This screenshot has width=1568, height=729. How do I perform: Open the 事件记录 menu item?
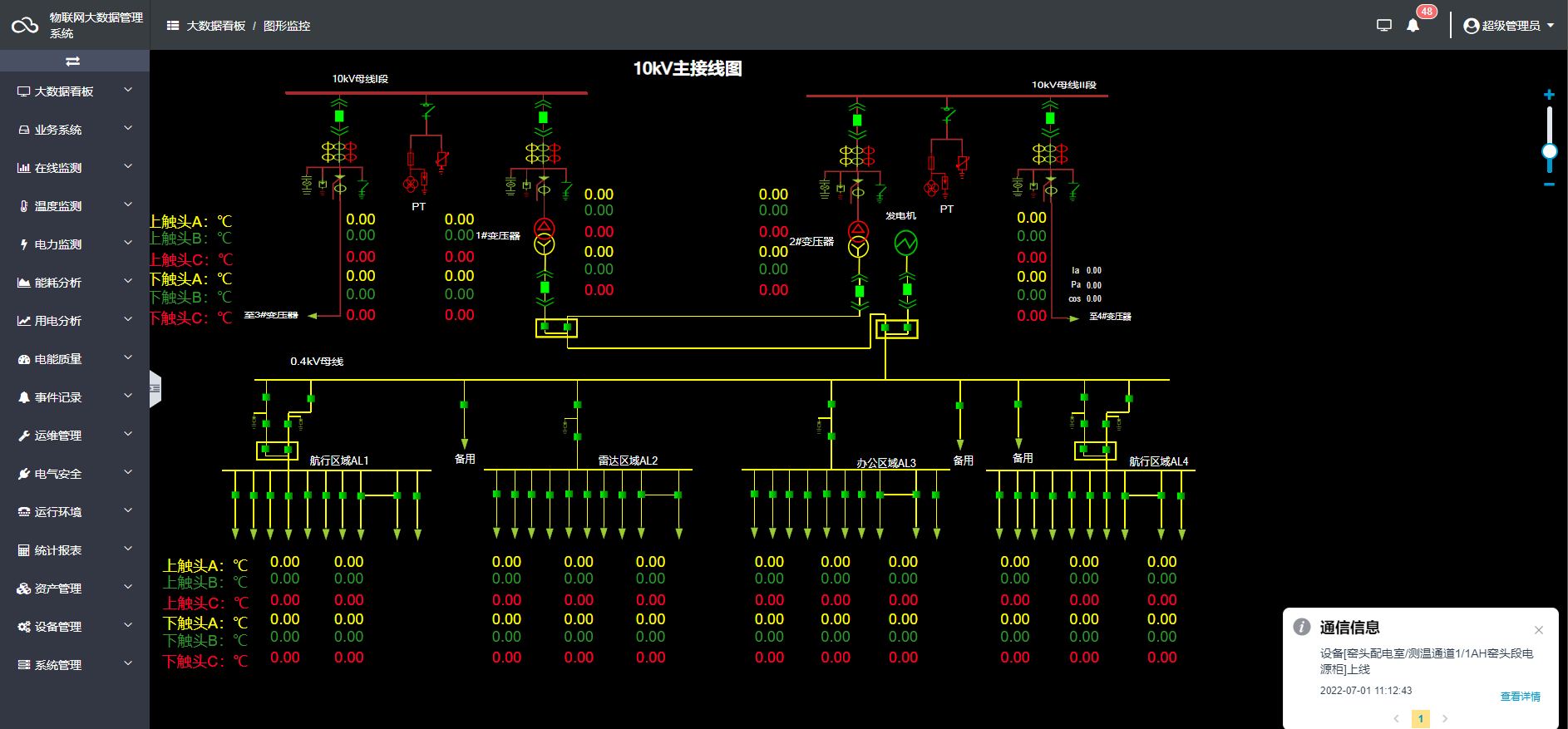pos(75,397)
